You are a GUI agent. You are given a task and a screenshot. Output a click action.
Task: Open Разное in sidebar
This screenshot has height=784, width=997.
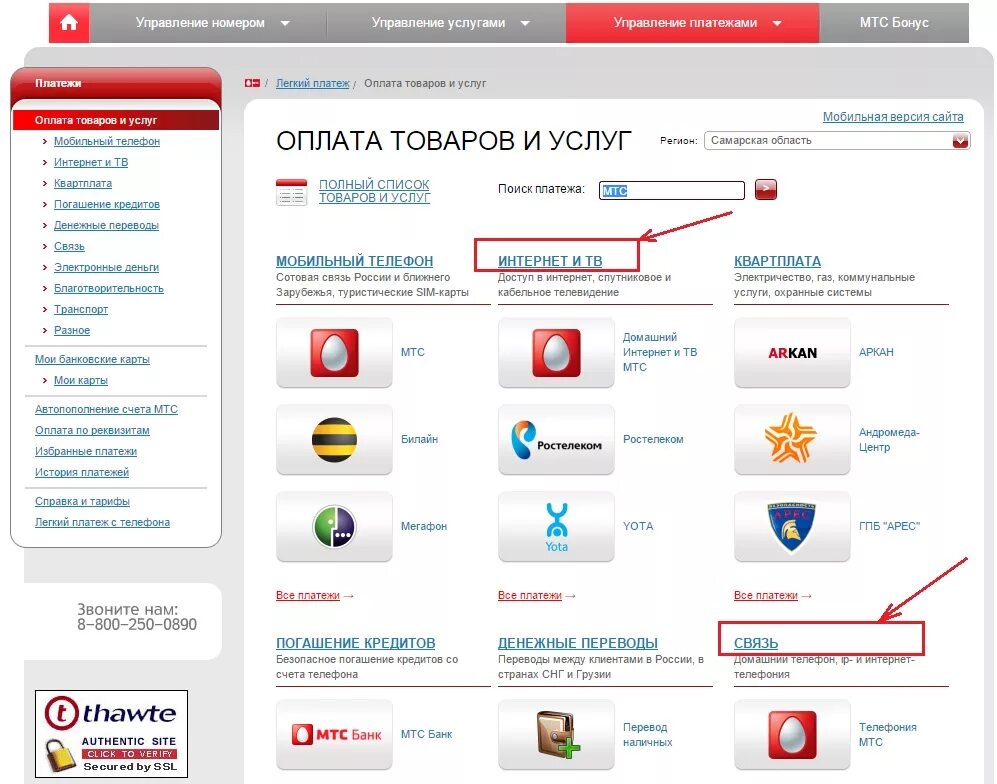click(x=72, y=330)
